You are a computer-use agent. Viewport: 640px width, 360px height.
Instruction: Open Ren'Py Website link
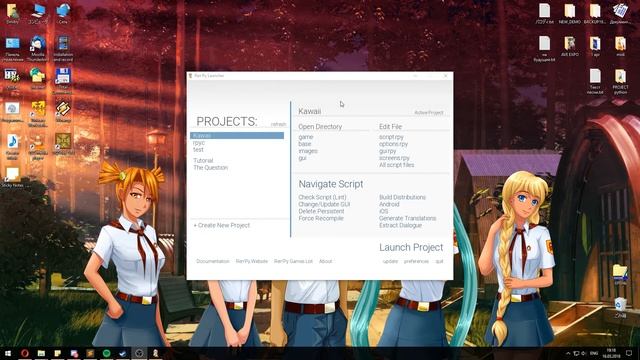[x=252, y=261]
